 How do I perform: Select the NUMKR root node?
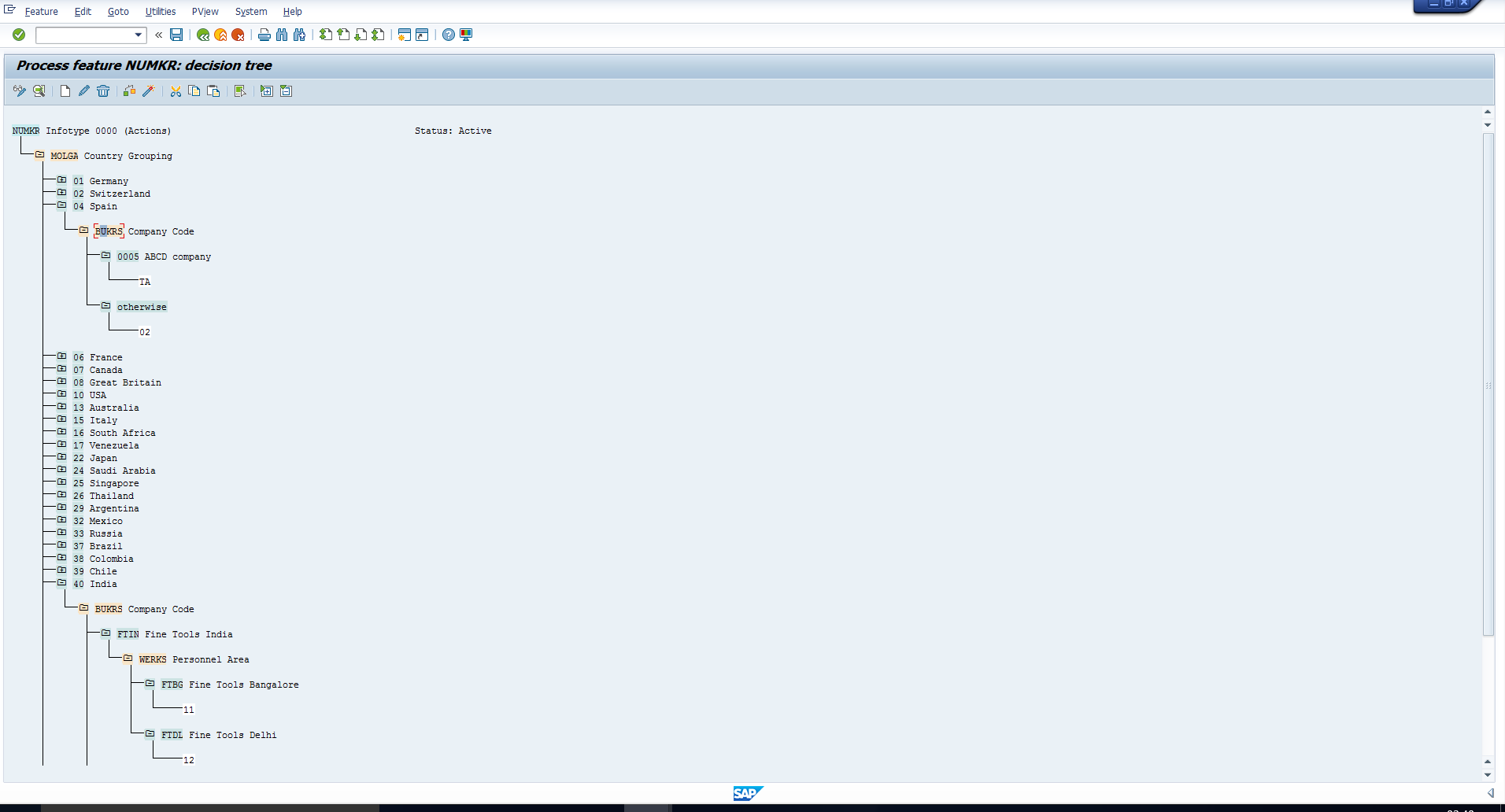pos(26,131)
